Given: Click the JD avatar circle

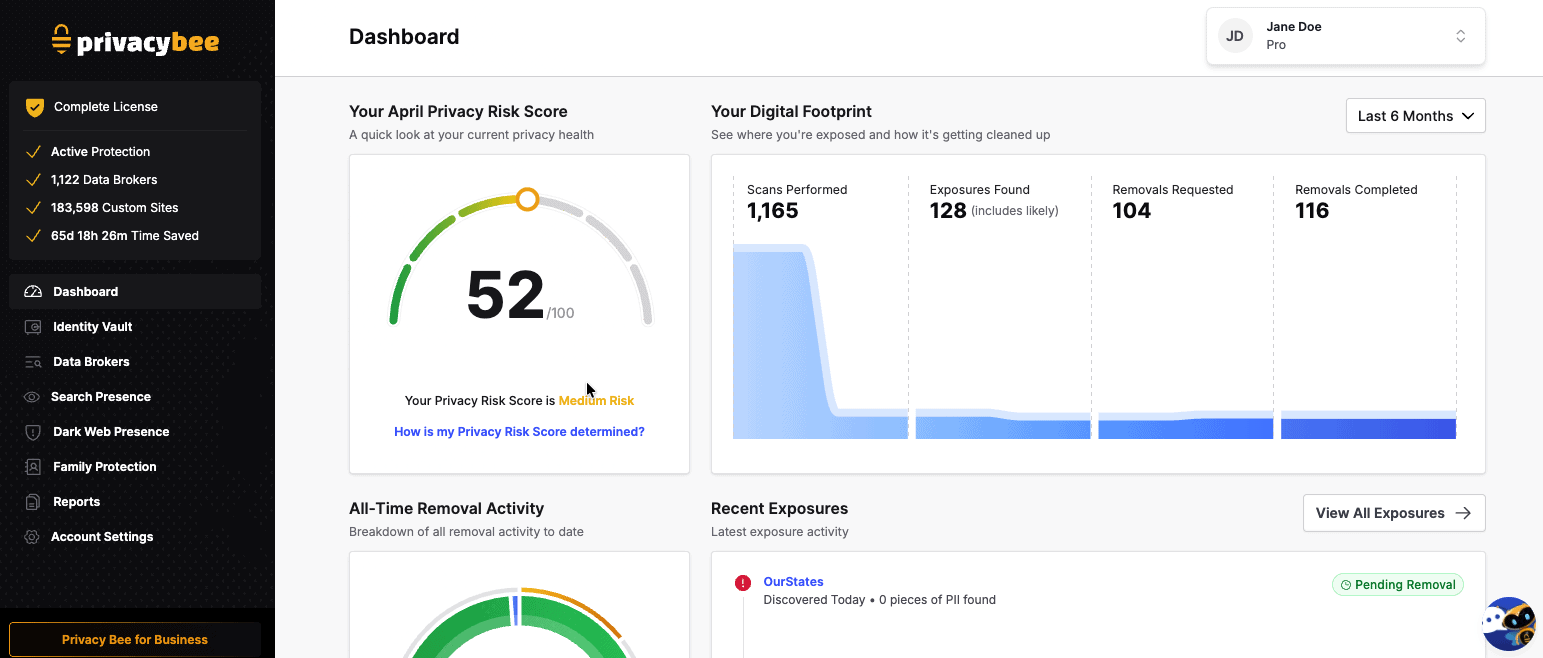Looking at the screenshot, I should [1235, 36].
